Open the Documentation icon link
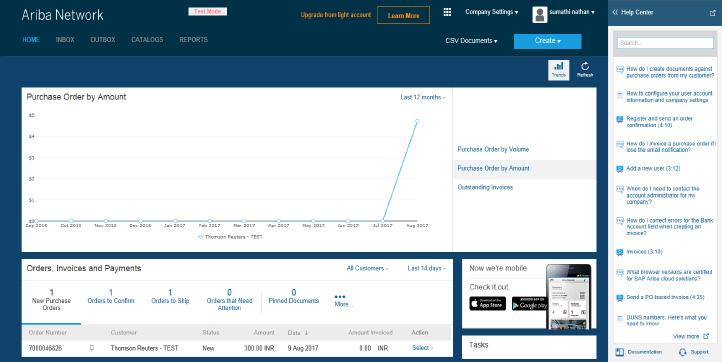 pyautogui.click(x=620, y=352)
